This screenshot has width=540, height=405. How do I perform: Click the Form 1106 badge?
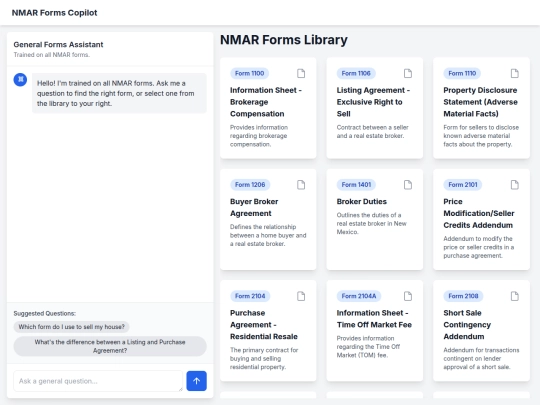coord(356,73)
